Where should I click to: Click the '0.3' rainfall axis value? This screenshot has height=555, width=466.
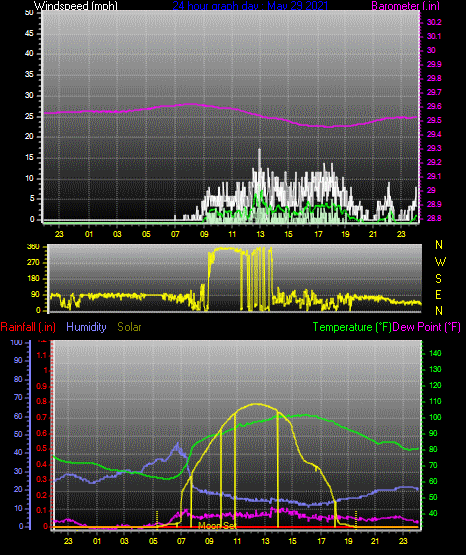[42, 480]
